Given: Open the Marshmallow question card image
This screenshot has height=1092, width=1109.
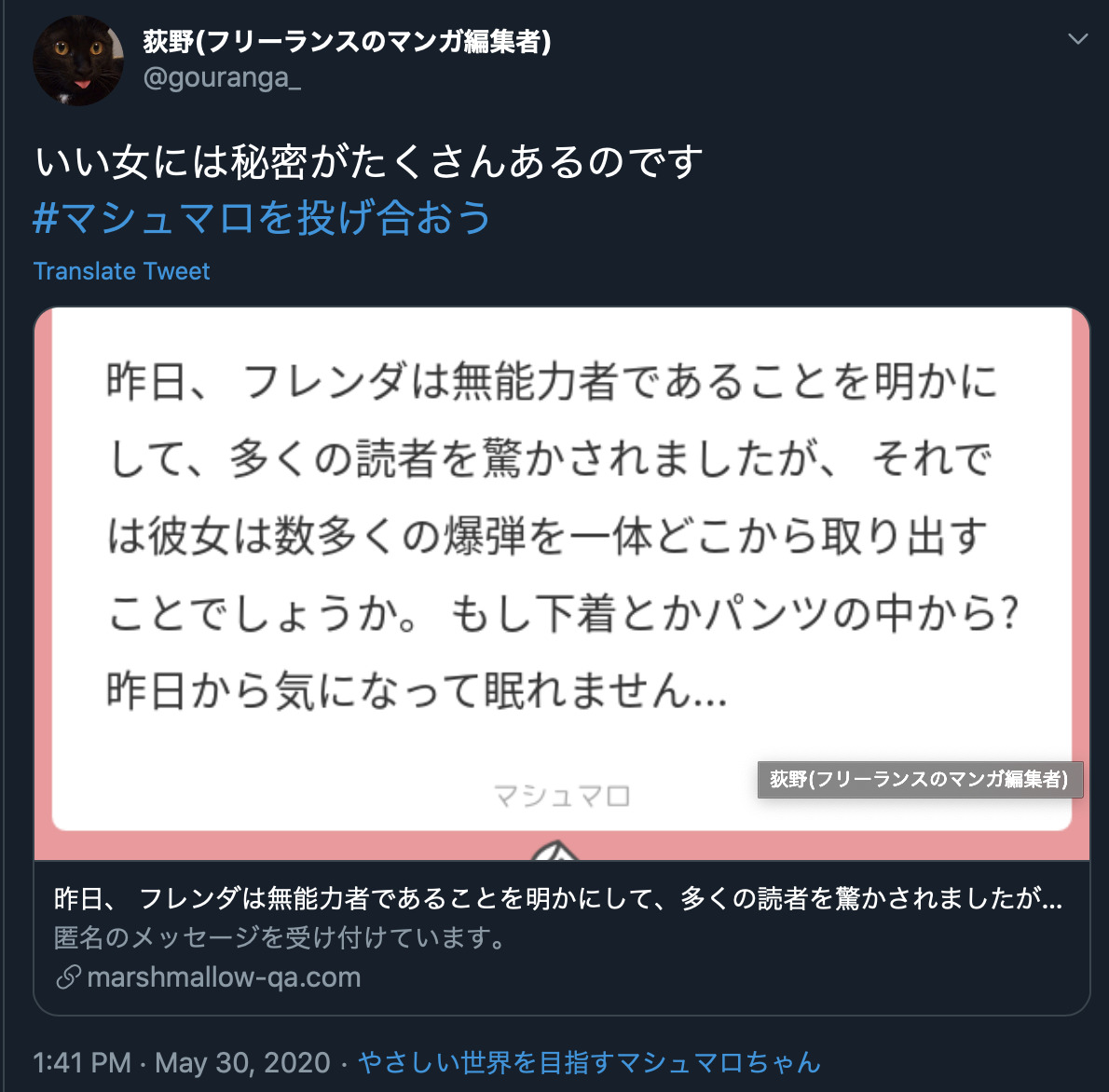Looking at the screenshot, I should pyautogui.click(x=562, y=583).
